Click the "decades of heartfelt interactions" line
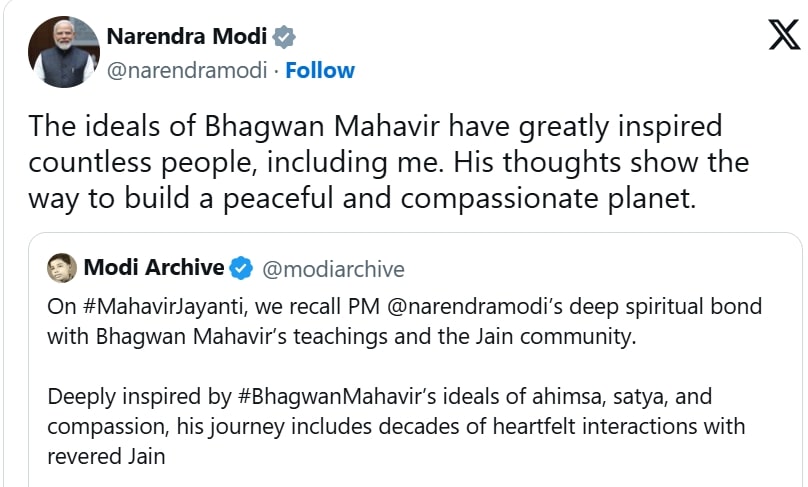Viewport: 808px width, 487px height. click(x=395, y=427)
